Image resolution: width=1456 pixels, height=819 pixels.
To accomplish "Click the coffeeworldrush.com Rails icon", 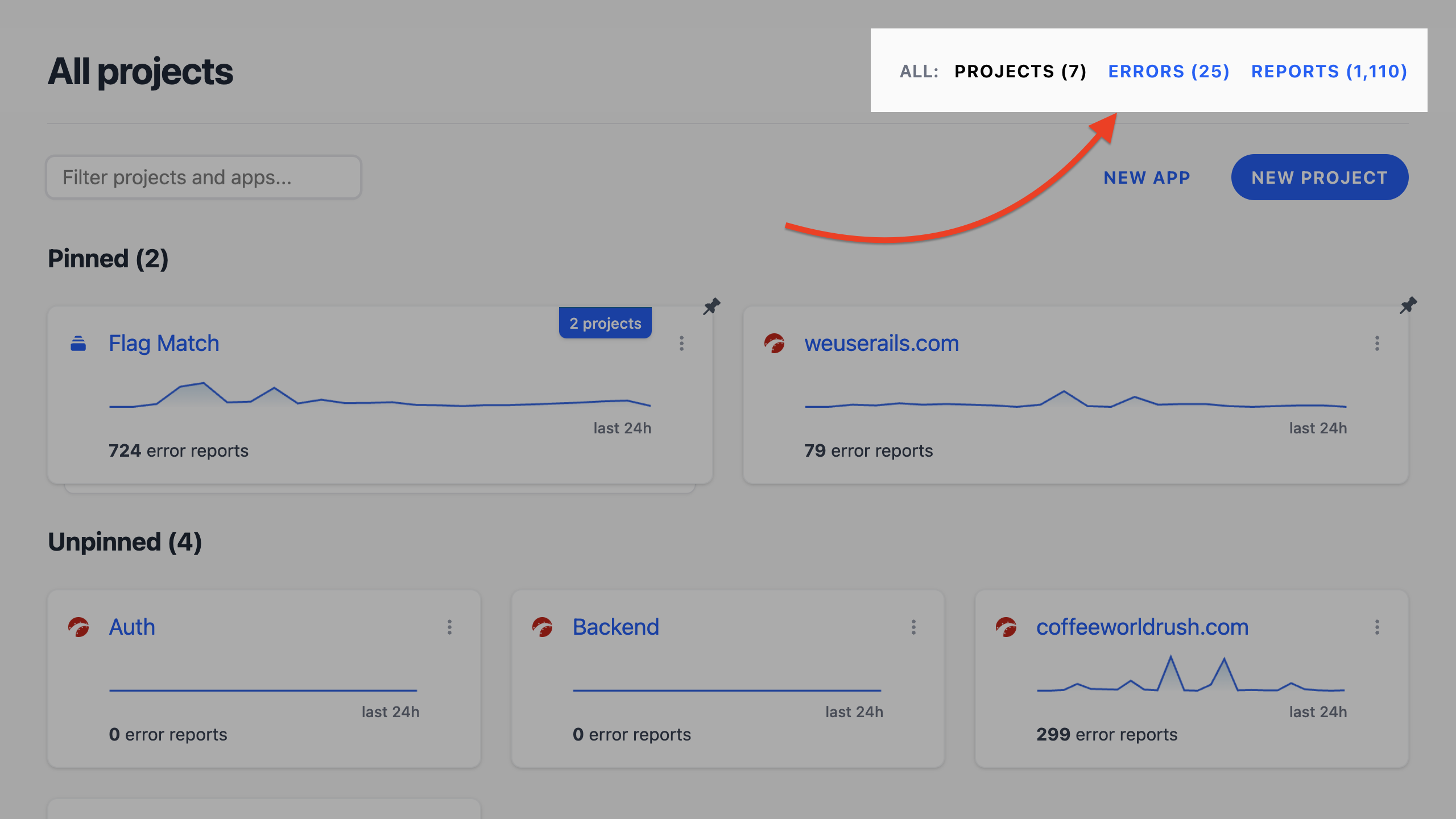I will 1006,627.
